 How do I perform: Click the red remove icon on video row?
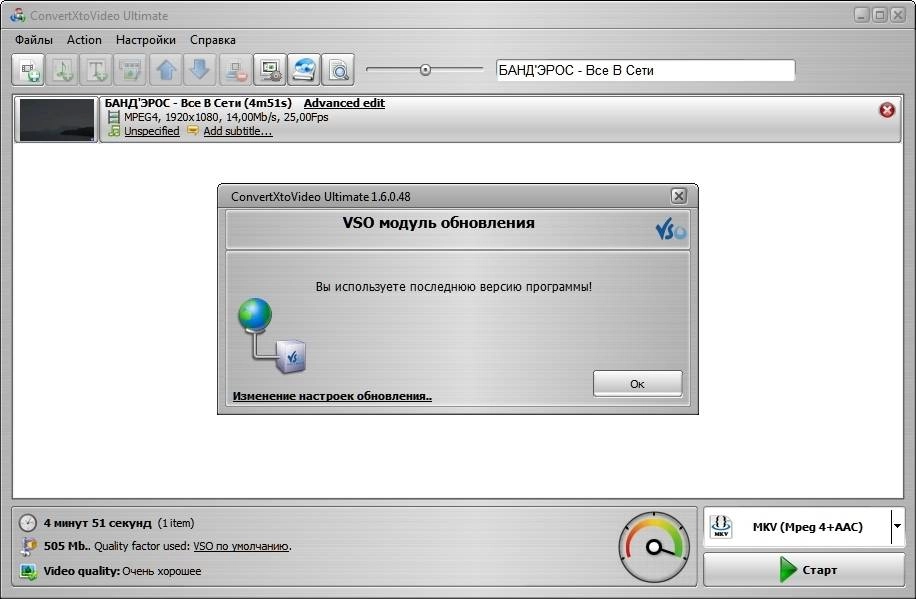point(887,110)
